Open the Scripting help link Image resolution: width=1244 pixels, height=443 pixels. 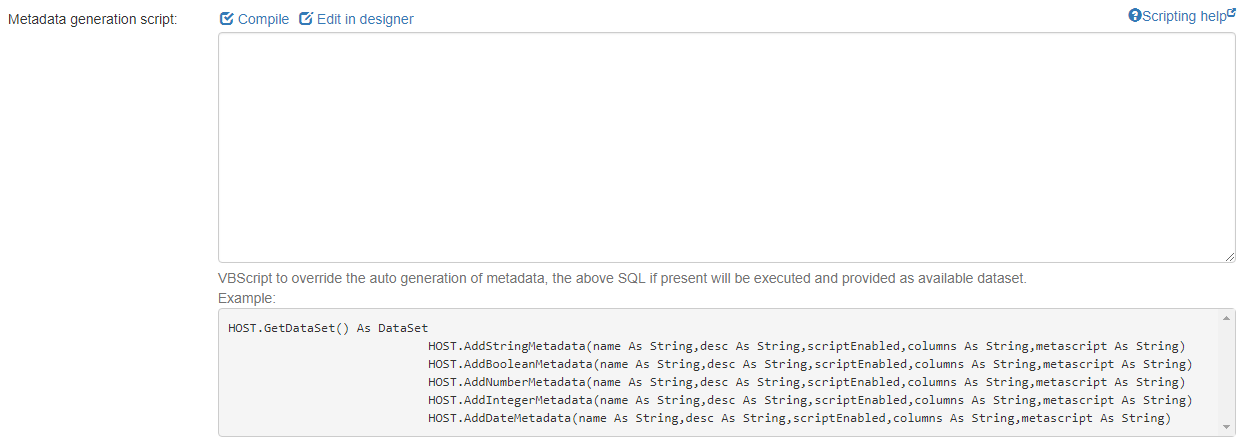[1183, 16]
